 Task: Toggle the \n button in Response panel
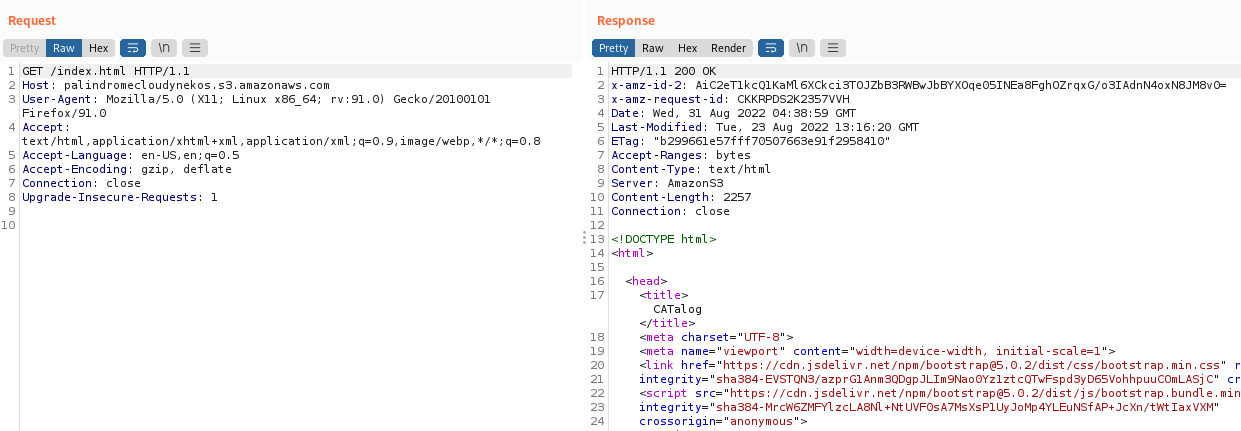pos(801,48)
